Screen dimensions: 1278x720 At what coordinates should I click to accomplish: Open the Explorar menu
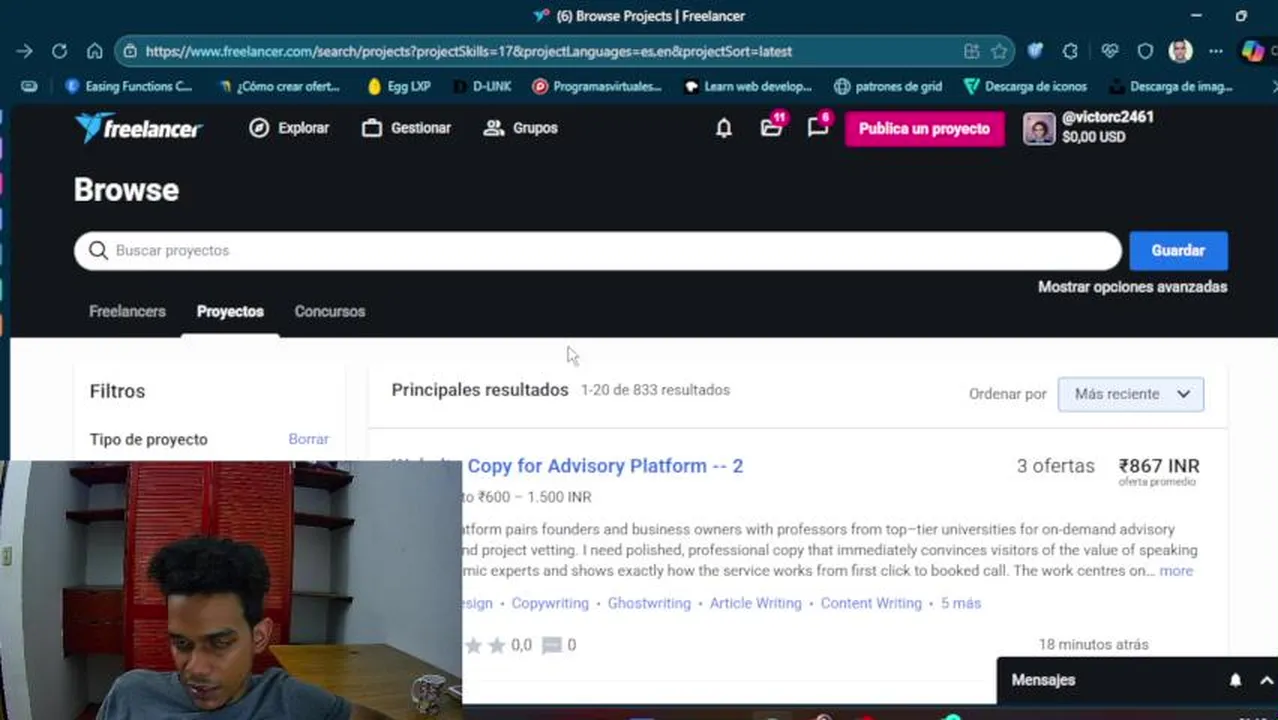(289, 128)
